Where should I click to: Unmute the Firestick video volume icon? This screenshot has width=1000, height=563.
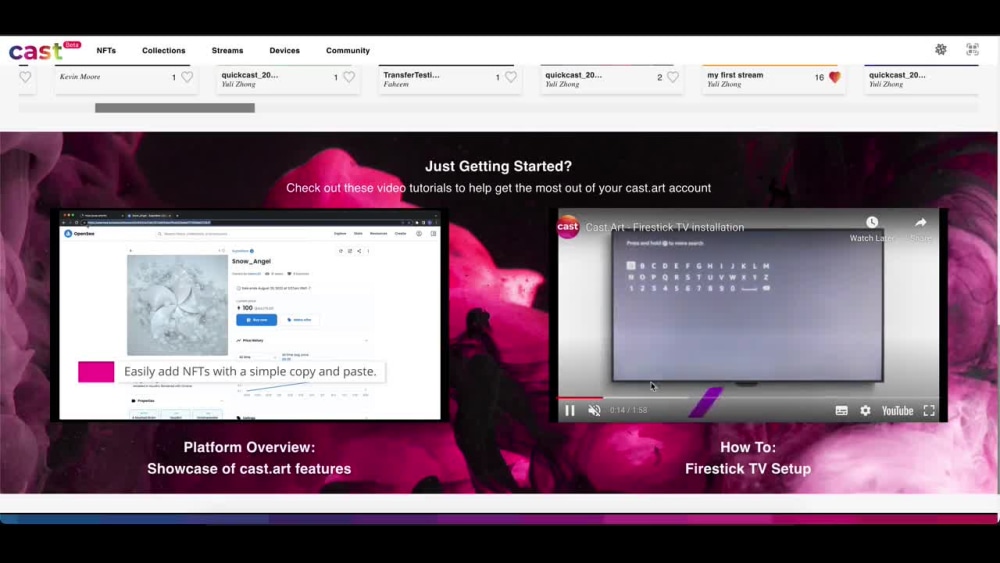tap(594, 411)
